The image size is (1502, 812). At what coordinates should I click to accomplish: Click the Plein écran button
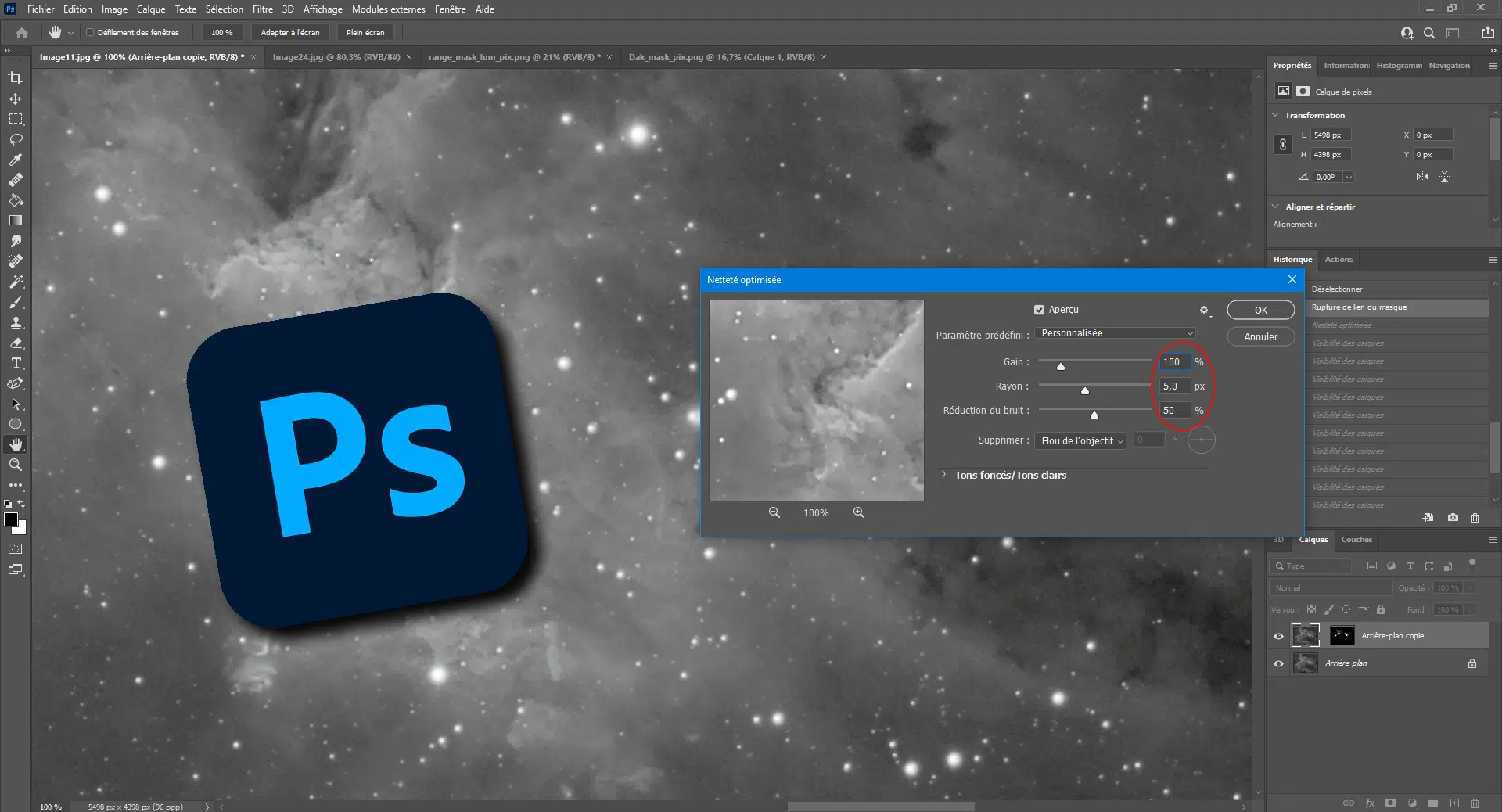365,33
